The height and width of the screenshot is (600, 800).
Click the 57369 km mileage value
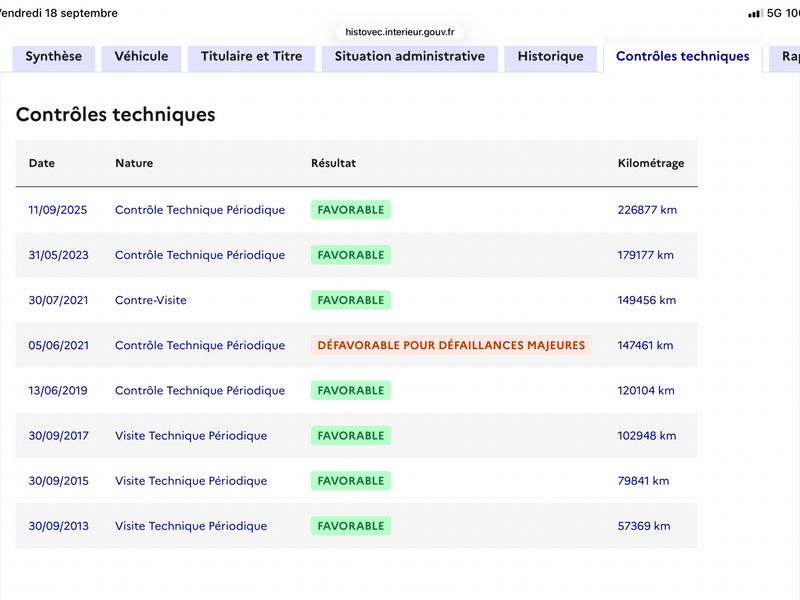[x=644, y=526]
